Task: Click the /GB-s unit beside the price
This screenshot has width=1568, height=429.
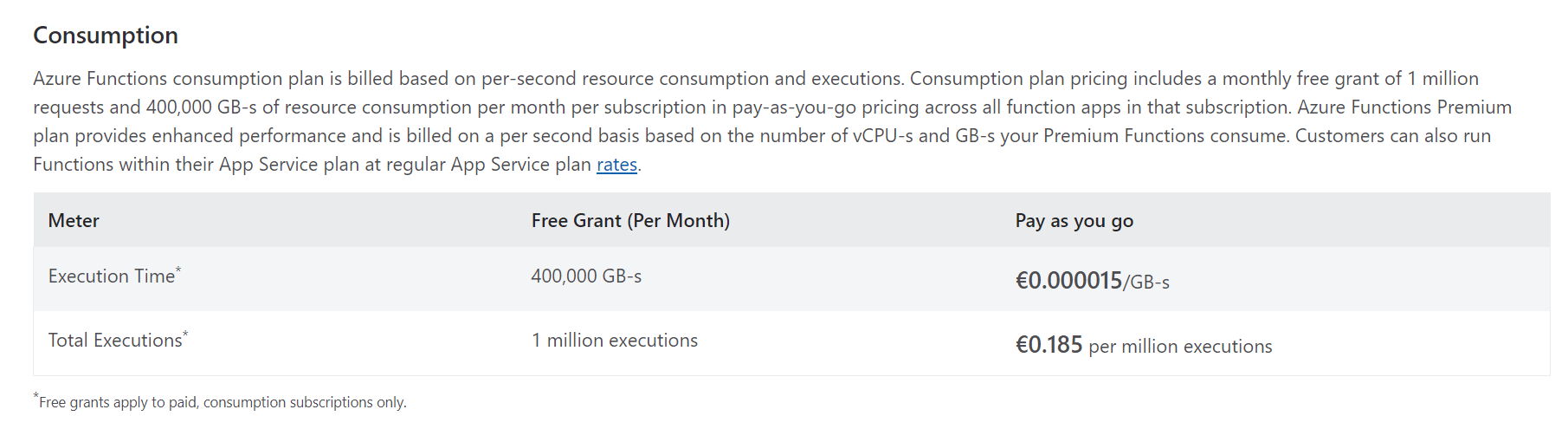Action: pos(1146,283)
